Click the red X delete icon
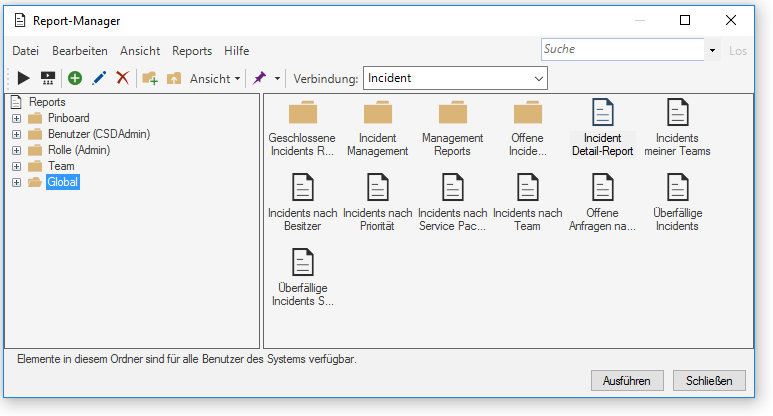773x416 pixels. coord(123,78)
